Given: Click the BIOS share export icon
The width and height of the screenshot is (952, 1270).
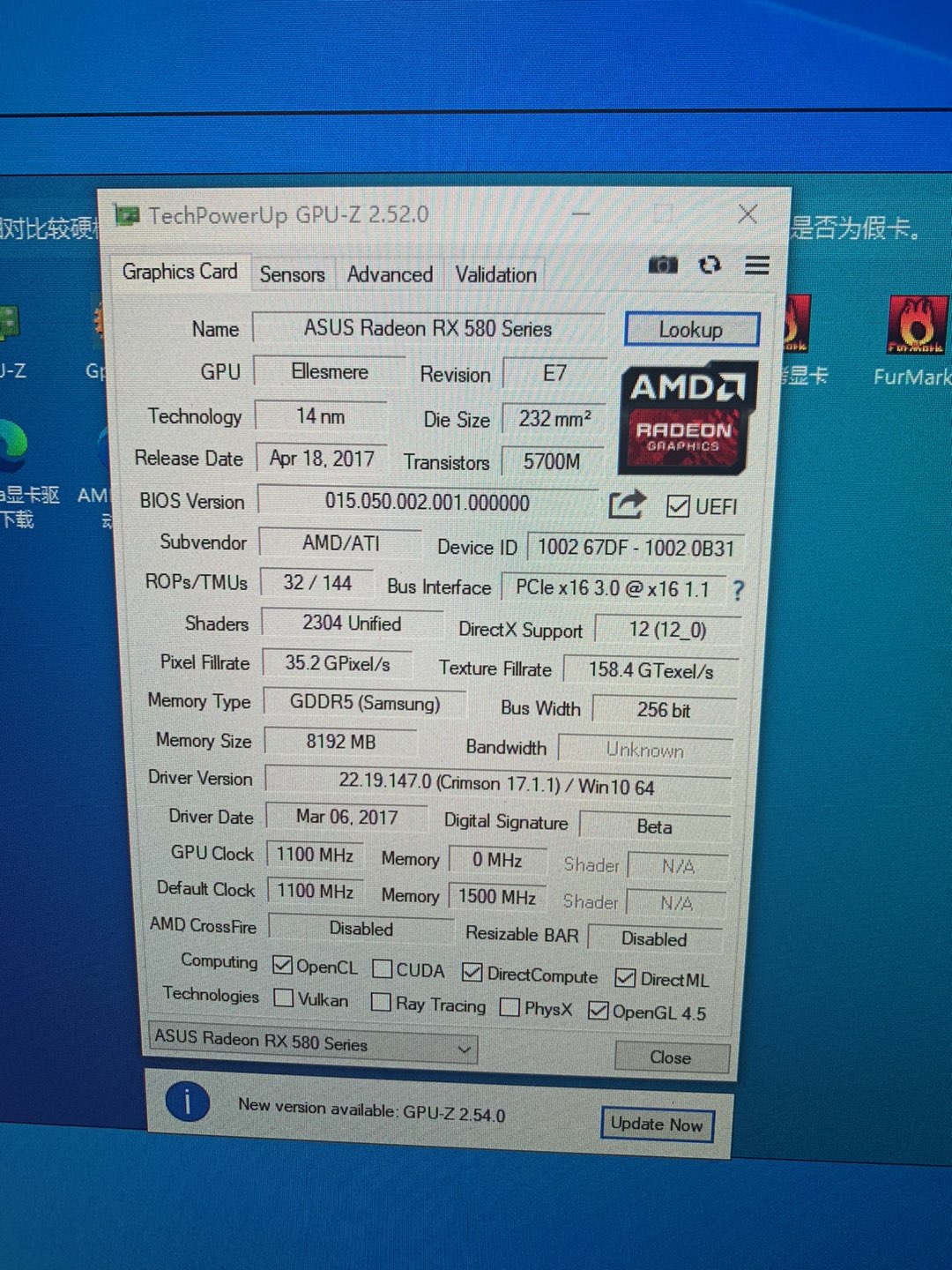Looking at the screenshot, I should coord(628,504).
